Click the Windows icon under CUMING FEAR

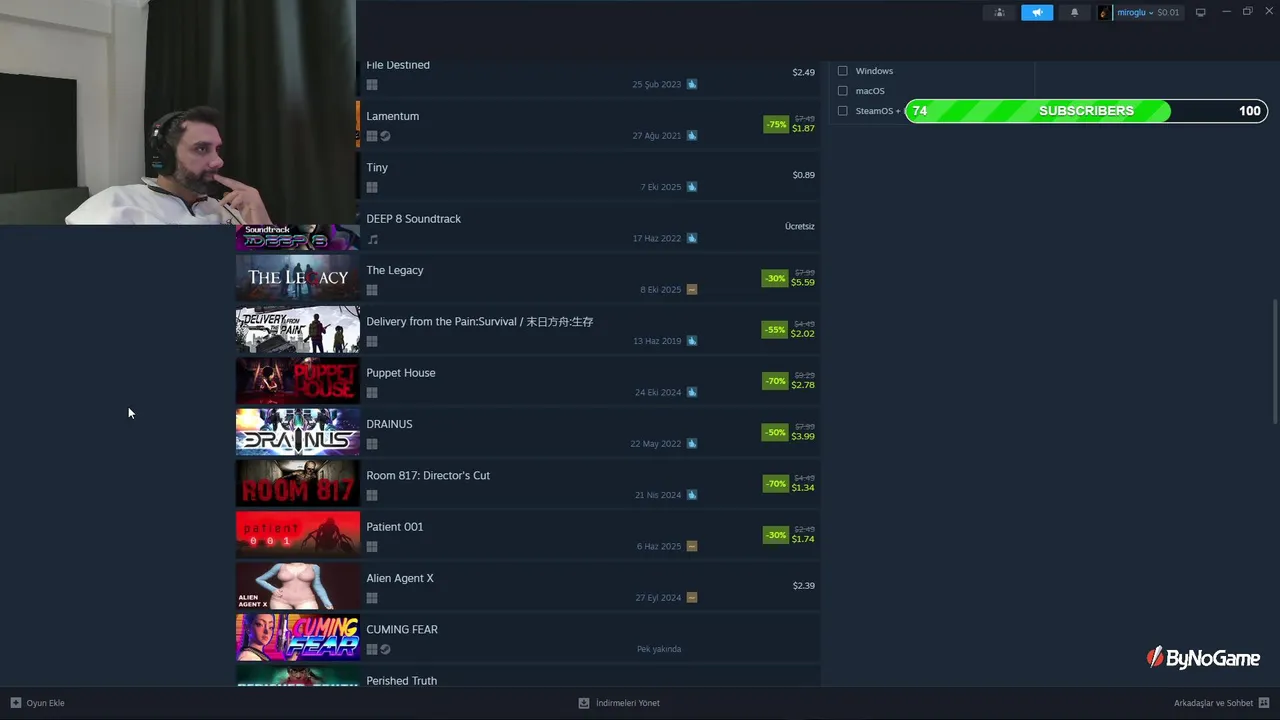(x=372, y=649)
